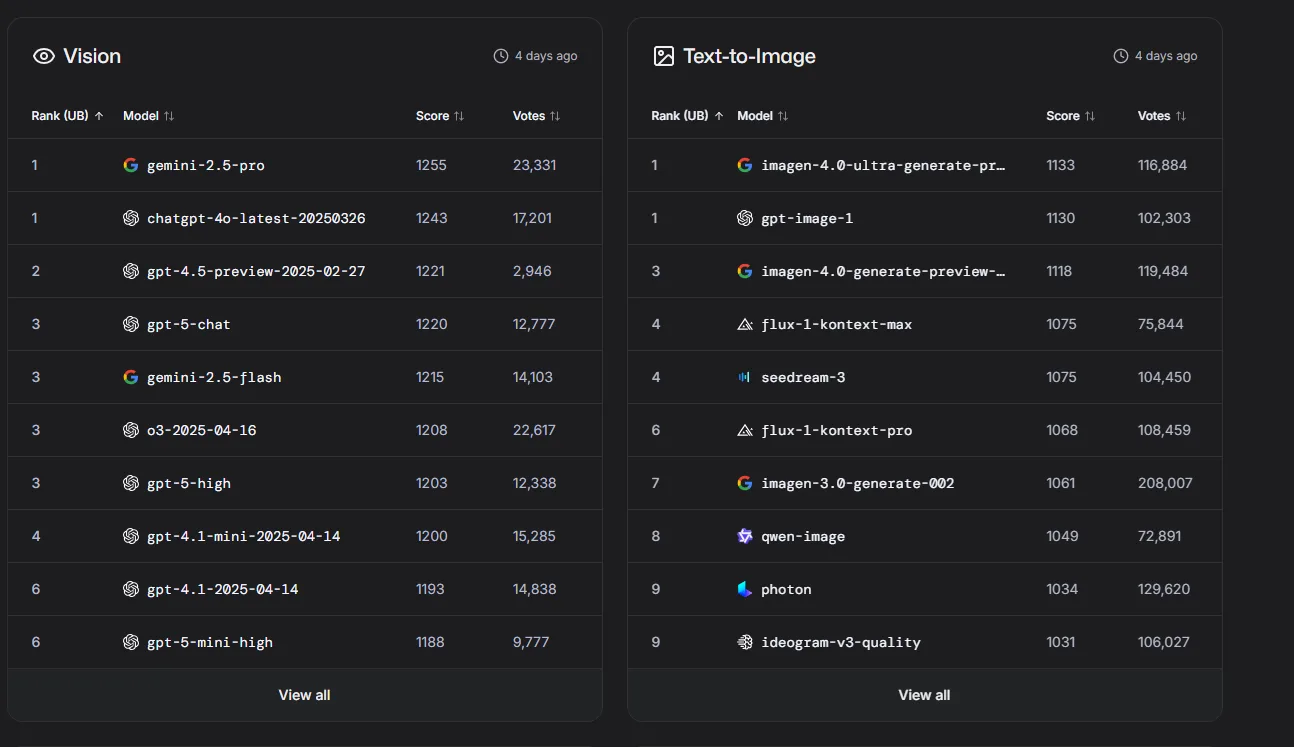
Task: Sort Vision table by Score
Action: click(x=440, y=116)
